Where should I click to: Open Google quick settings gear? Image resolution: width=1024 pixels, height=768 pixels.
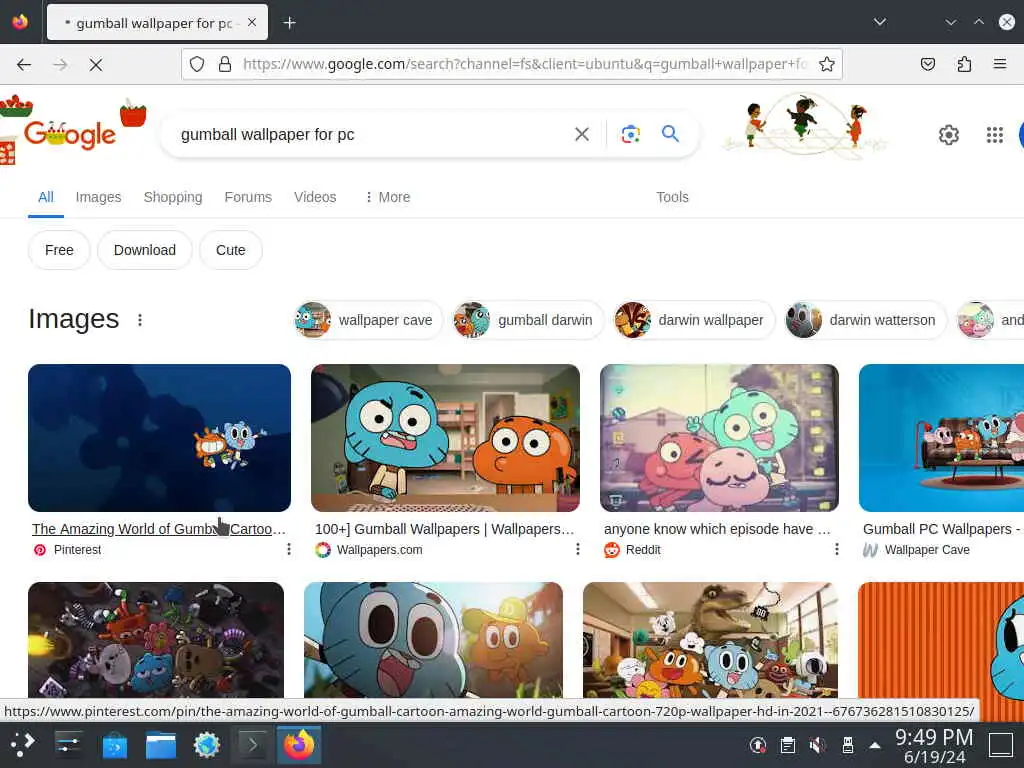pos(948,135)
